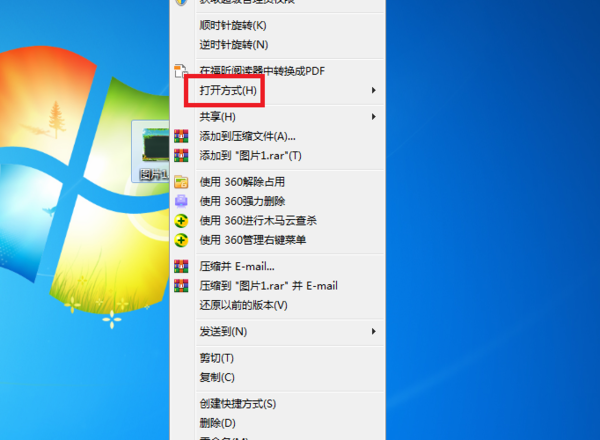Choose 删除(D) from context menu

point(217,423)
